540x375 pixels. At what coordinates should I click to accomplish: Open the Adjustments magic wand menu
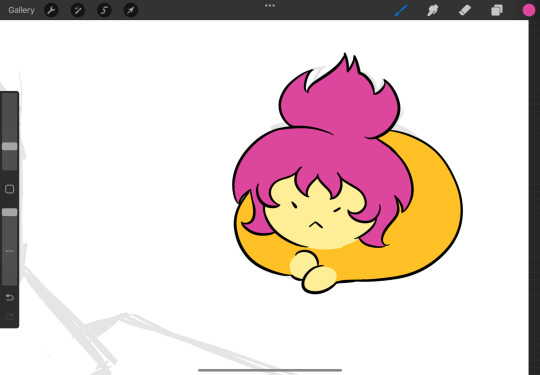click(x=78, y=10)
